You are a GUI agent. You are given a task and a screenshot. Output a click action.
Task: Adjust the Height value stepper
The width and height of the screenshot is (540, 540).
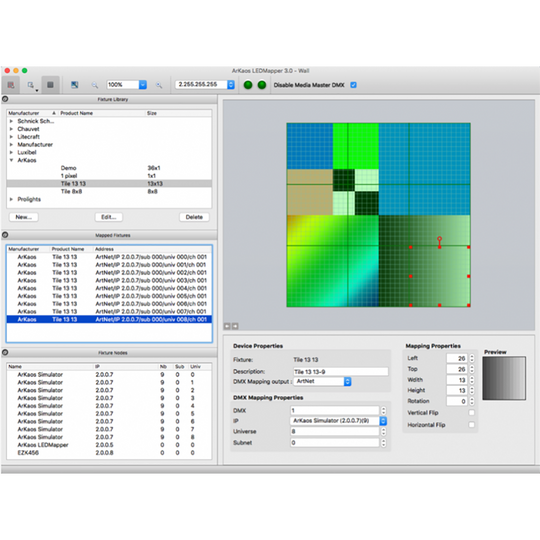tap(471, 390)
